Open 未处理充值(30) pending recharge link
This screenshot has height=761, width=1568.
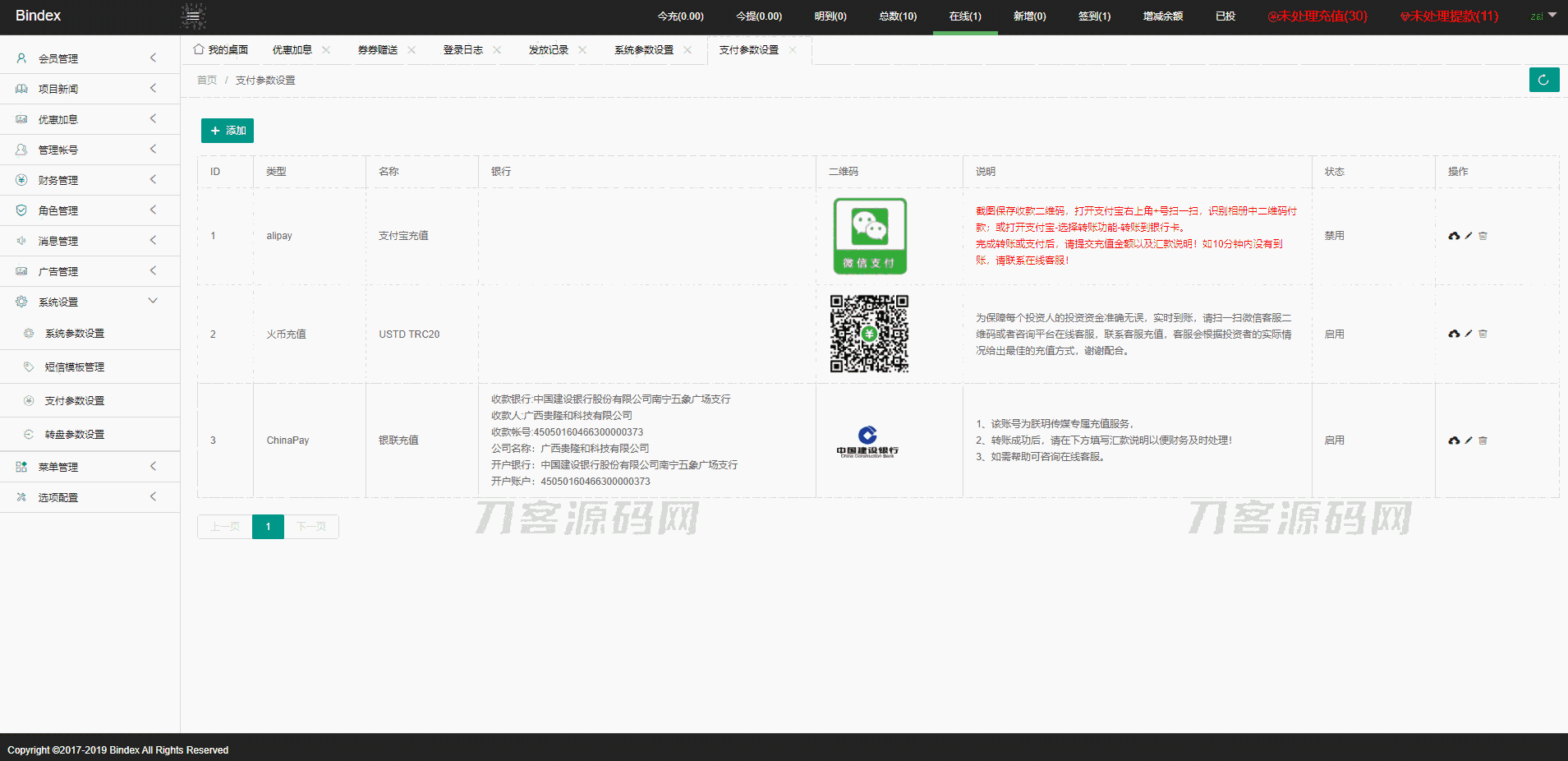1317,16
